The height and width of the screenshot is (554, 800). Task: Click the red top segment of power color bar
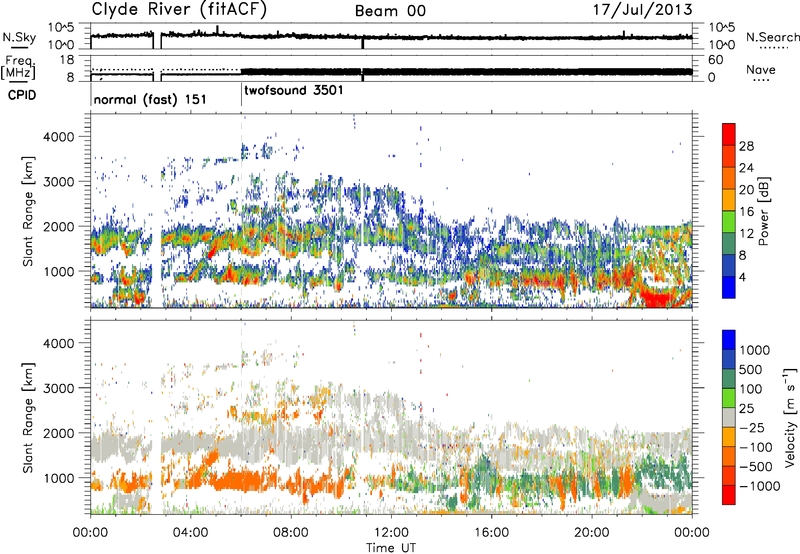(729, 135)
